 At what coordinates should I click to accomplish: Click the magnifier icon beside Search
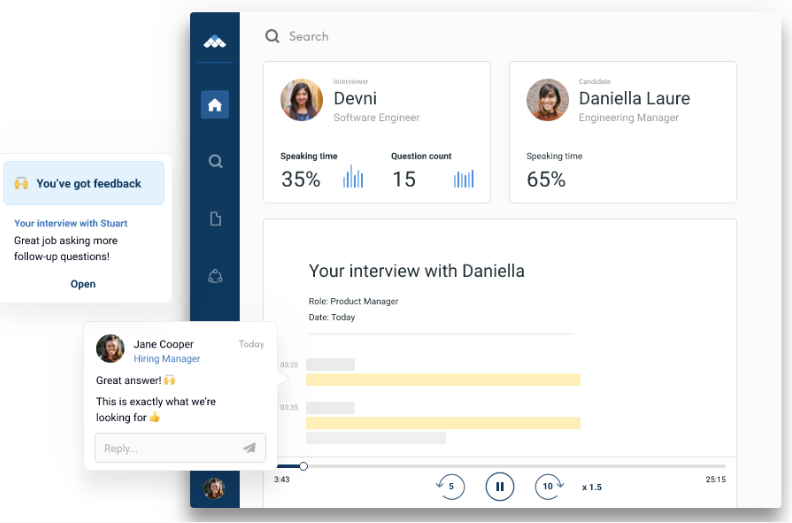[272, 36]
